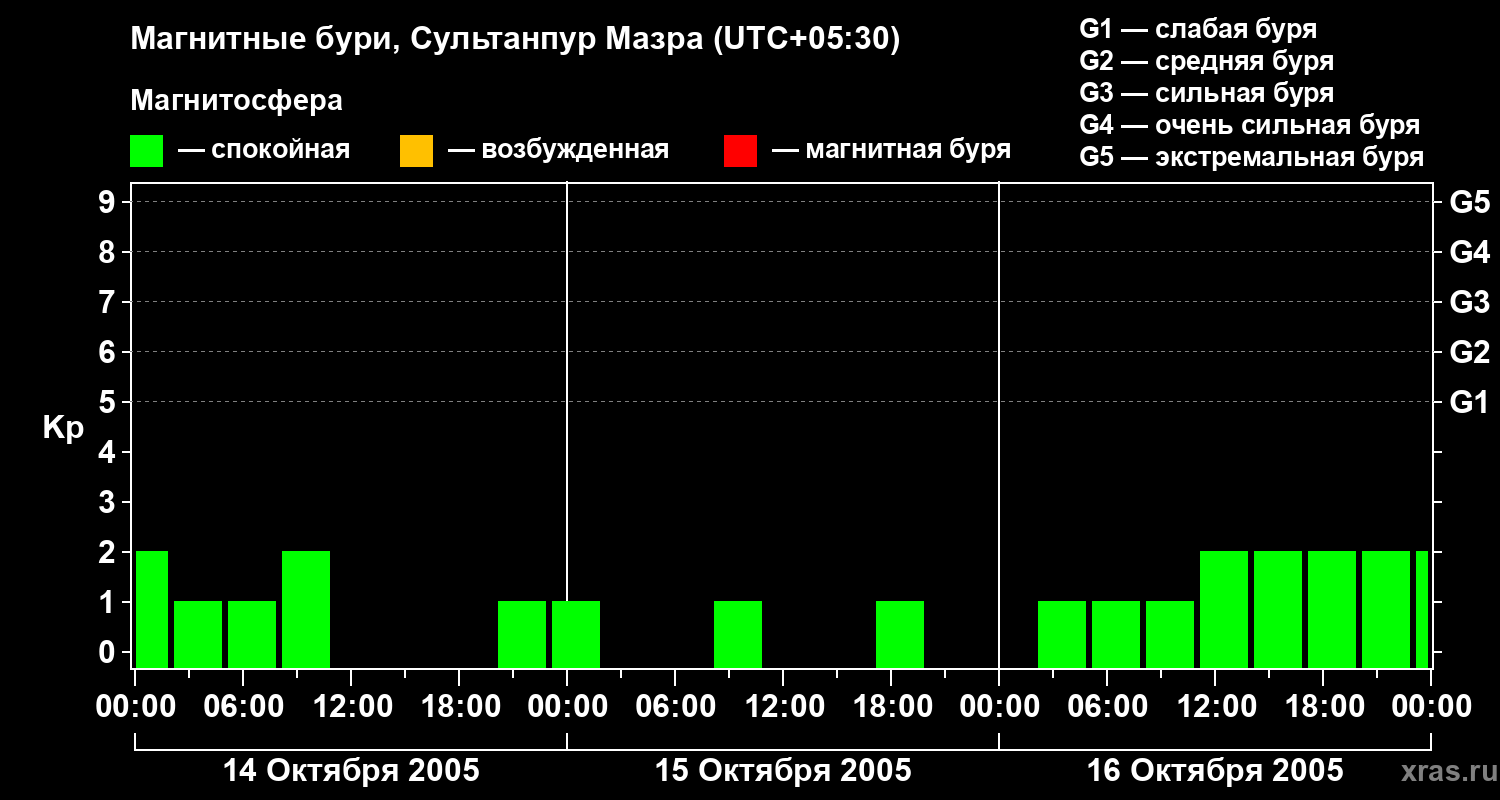Click the '06:00' time label of 14 October
This screenshot has width=1500, height=800.
[x=244, y=707]
